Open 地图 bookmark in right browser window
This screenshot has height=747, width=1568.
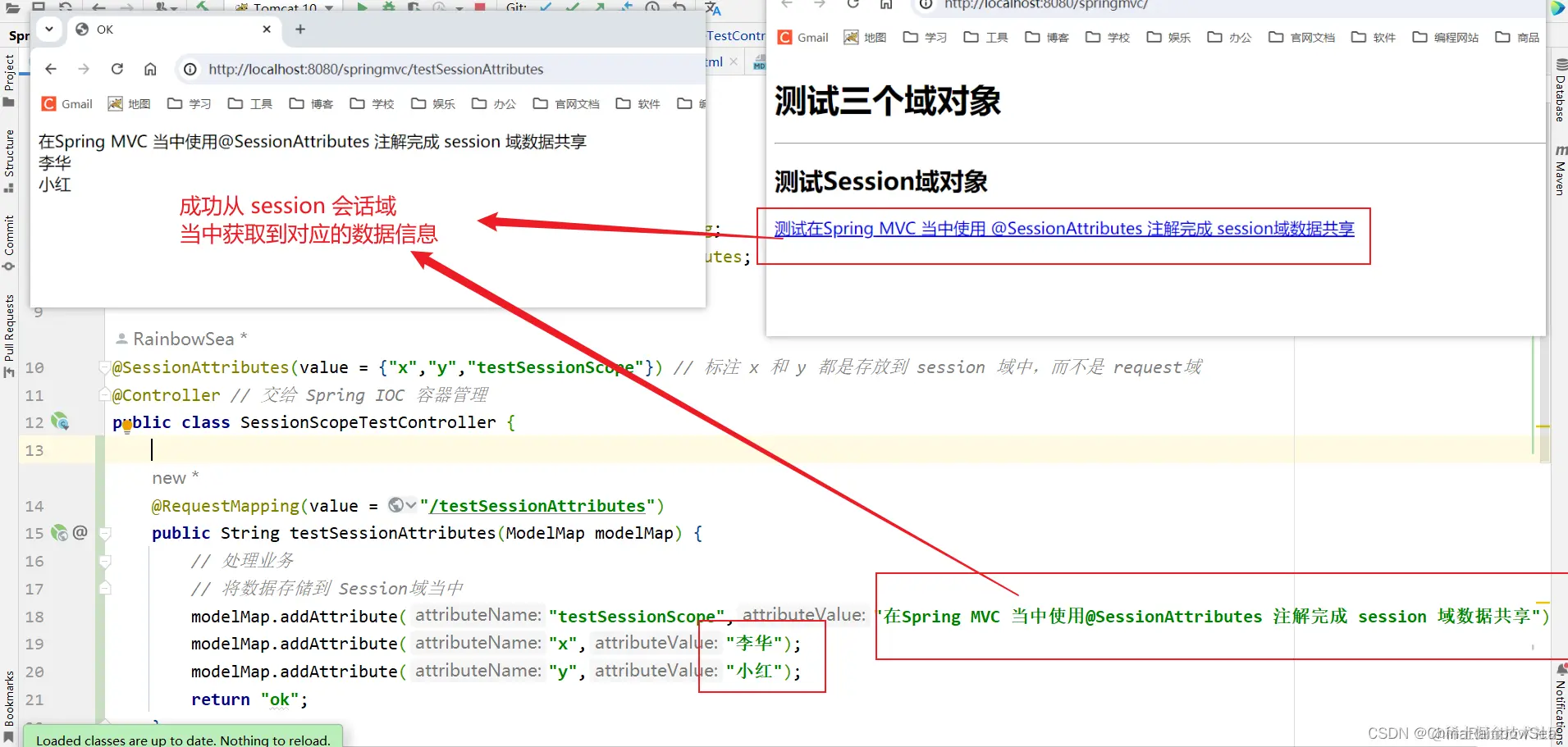866,38
